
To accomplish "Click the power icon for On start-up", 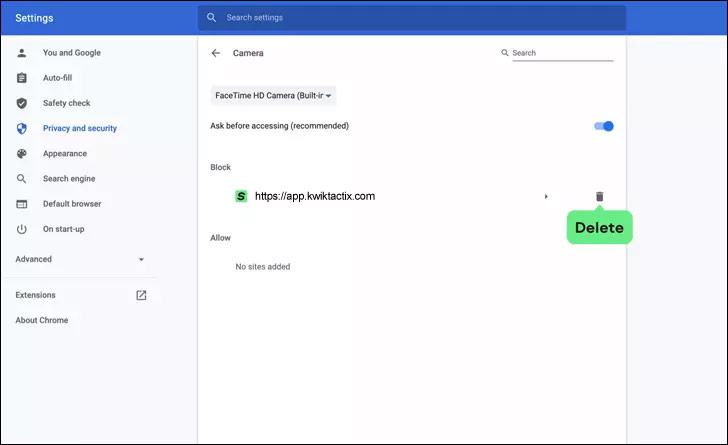I will (22, 229).
